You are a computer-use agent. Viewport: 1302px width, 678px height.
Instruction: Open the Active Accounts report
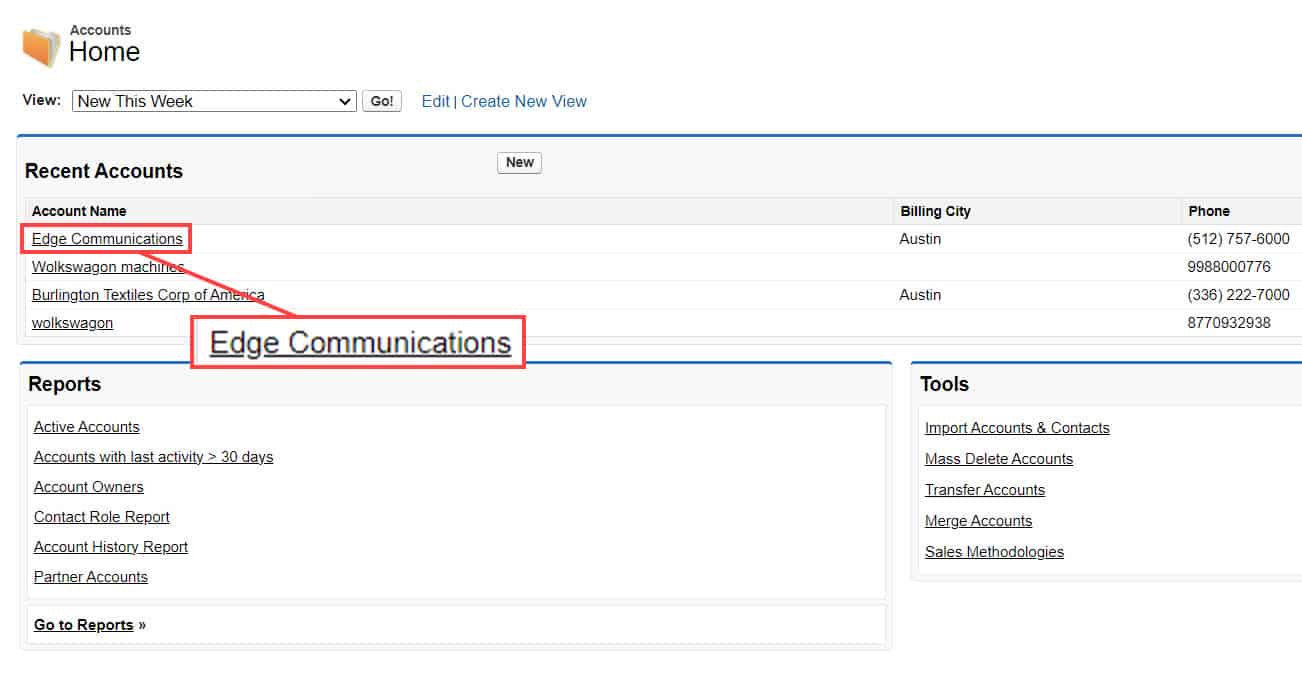click(x=86, y=427)
